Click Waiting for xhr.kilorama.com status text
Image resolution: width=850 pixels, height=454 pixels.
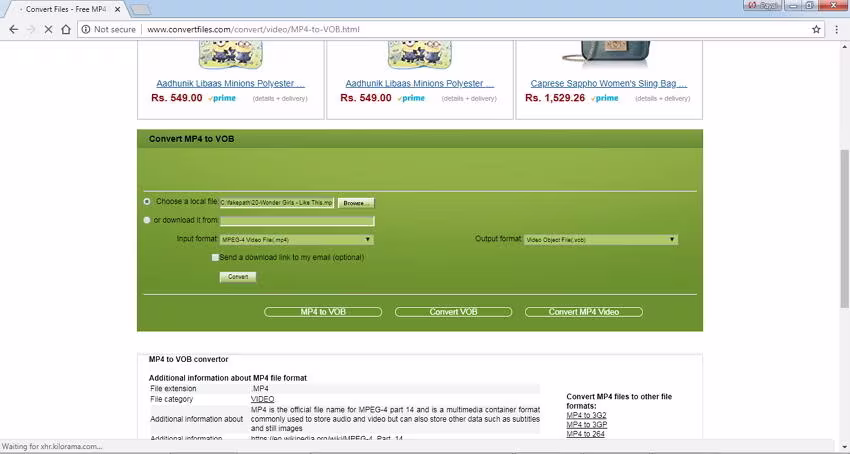click(52, 446)
